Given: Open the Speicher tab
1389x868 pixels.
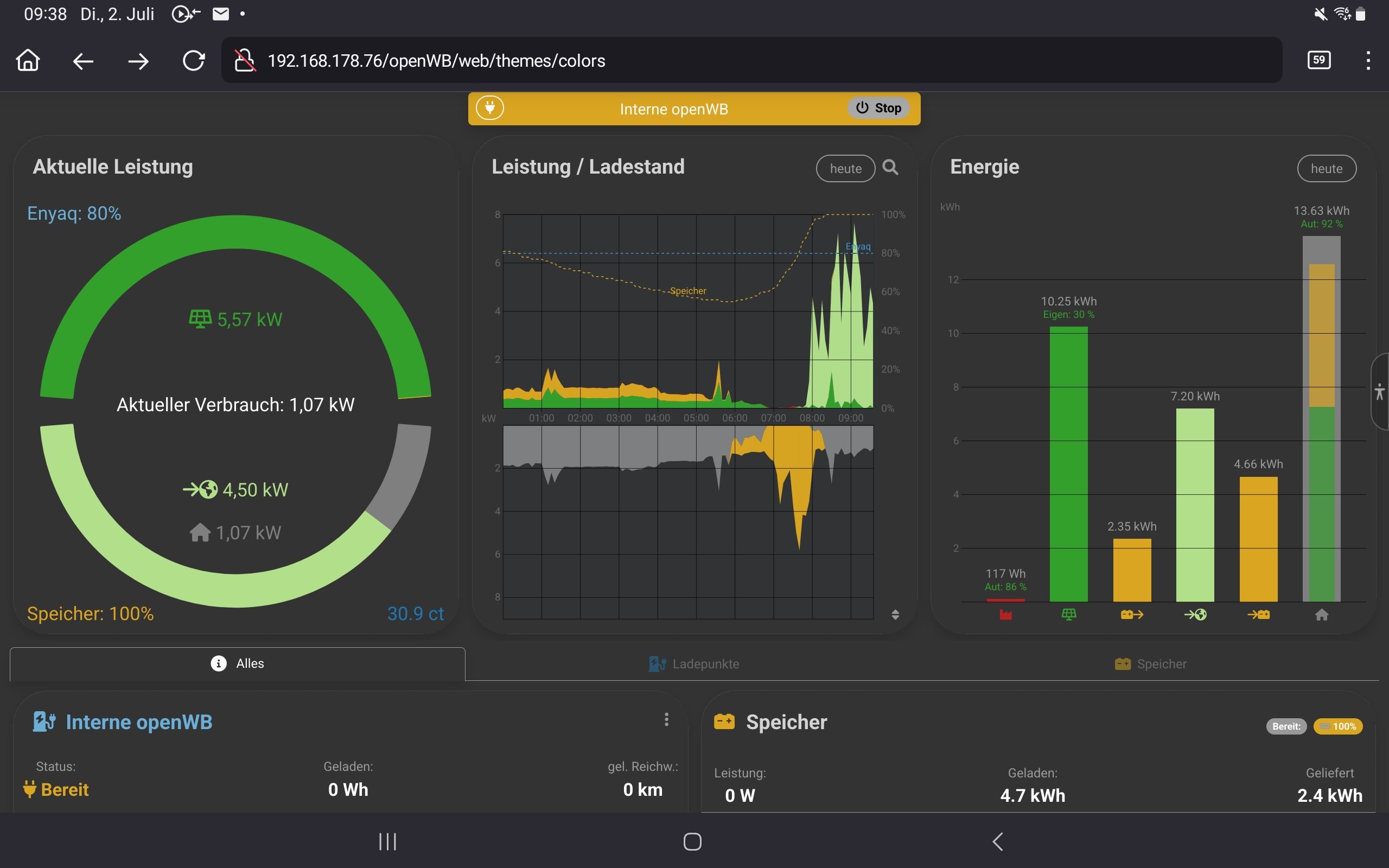Looking at the screenshot, I should (1150, 664).
